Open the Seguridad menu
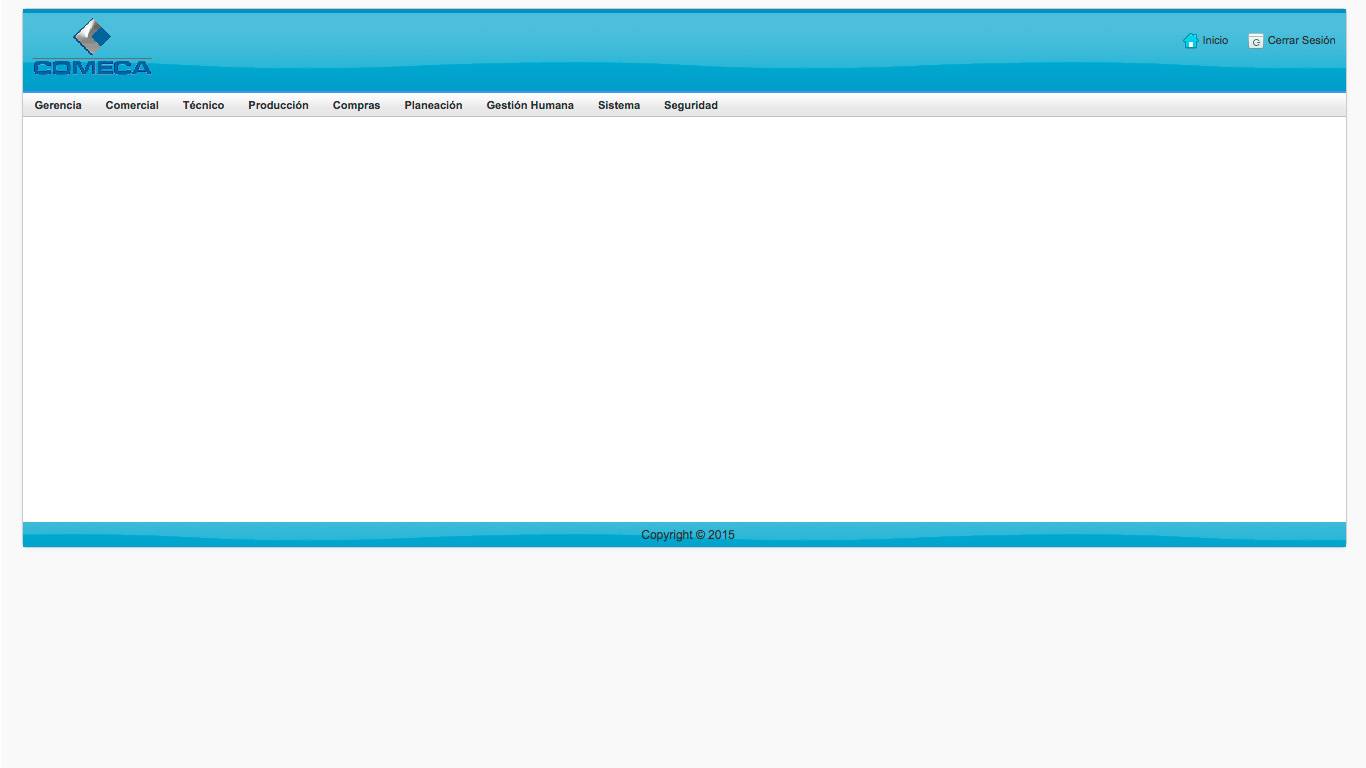Screen dimensions: 1366x768 pos(691,105)
